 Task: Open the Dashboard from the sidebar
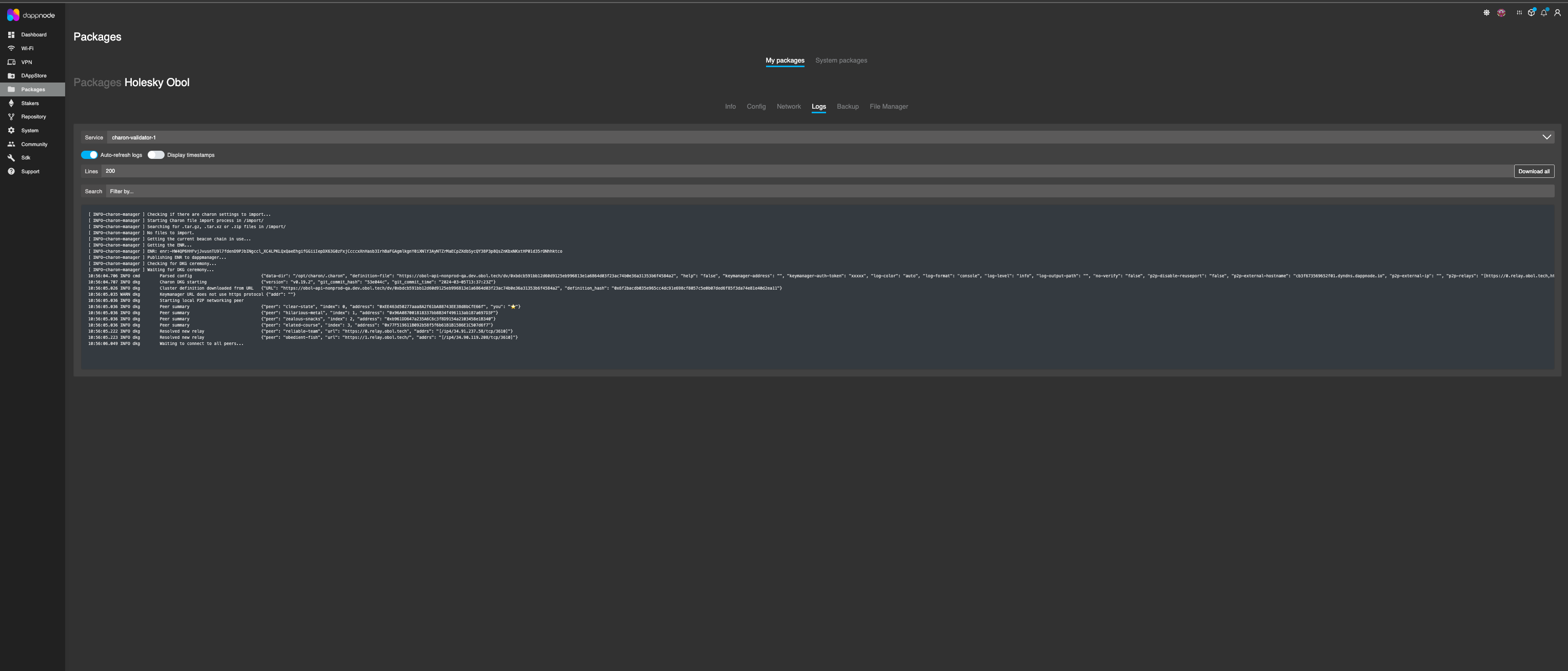click(x=32, y=35)
